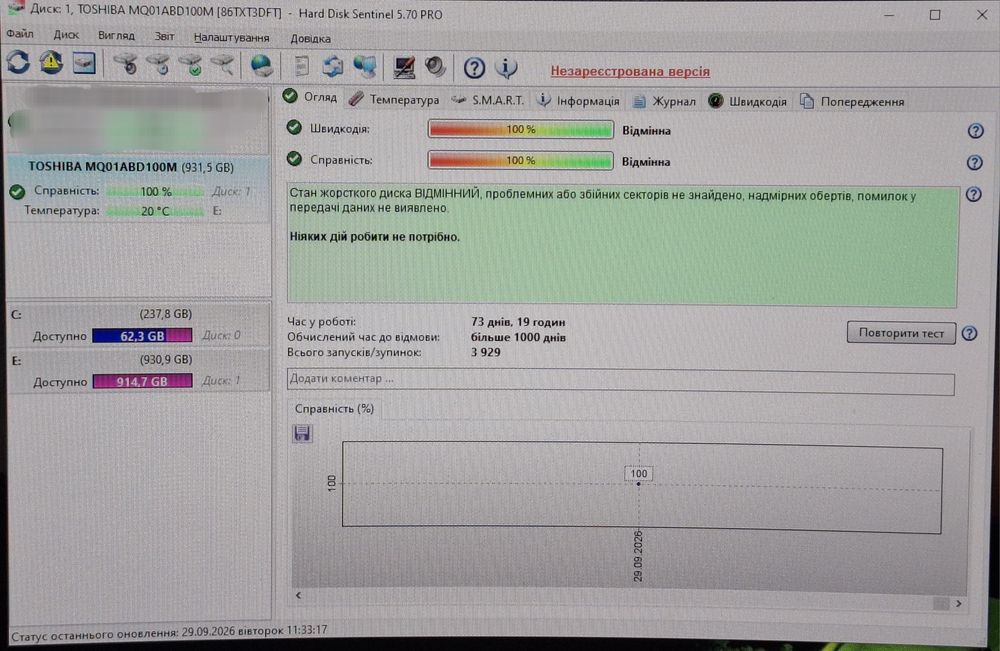
Task: Switch to the Температура tab
Action: 394,99
